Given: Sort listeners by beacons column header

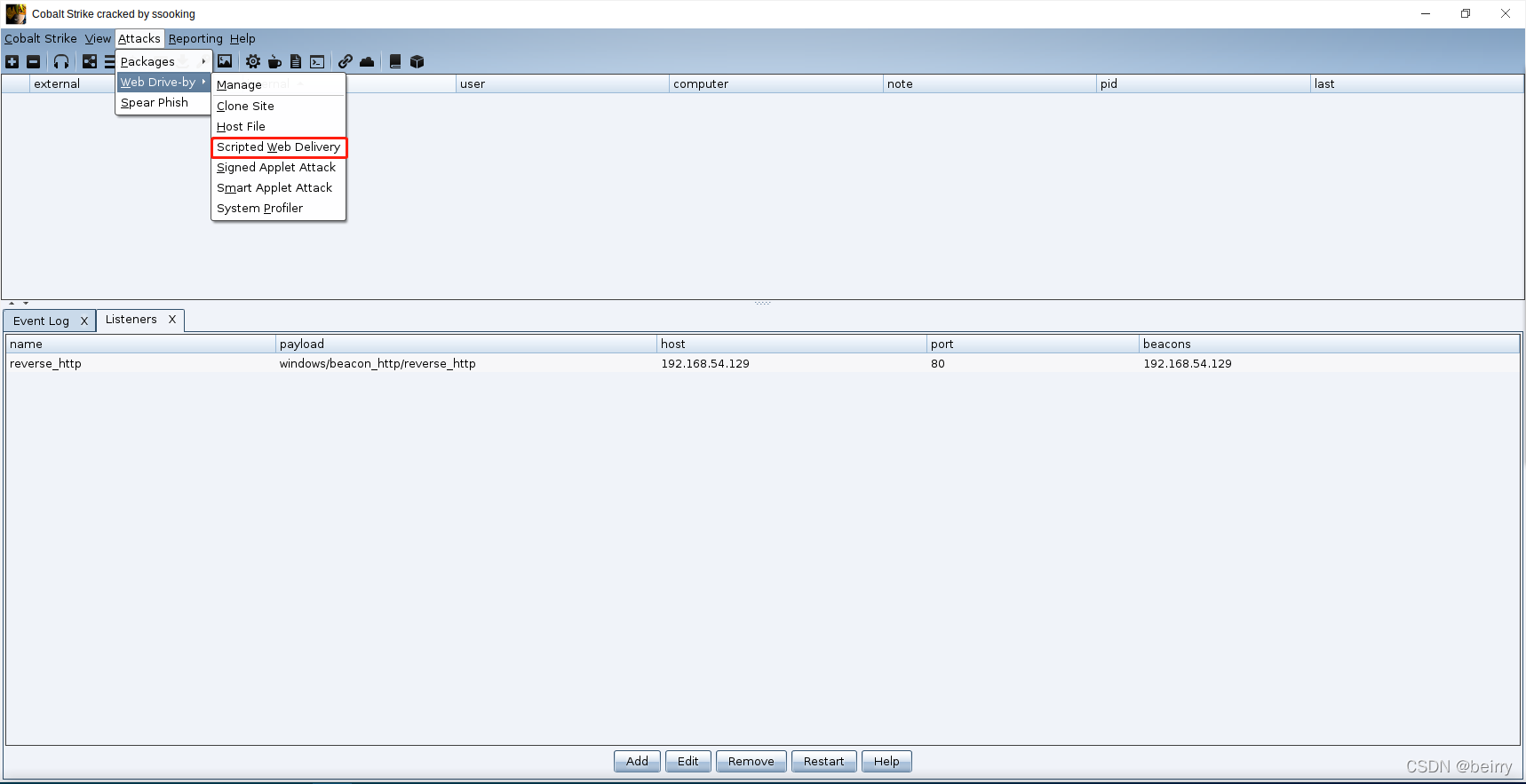Looking at the screenshot, I should (1330, 344).
